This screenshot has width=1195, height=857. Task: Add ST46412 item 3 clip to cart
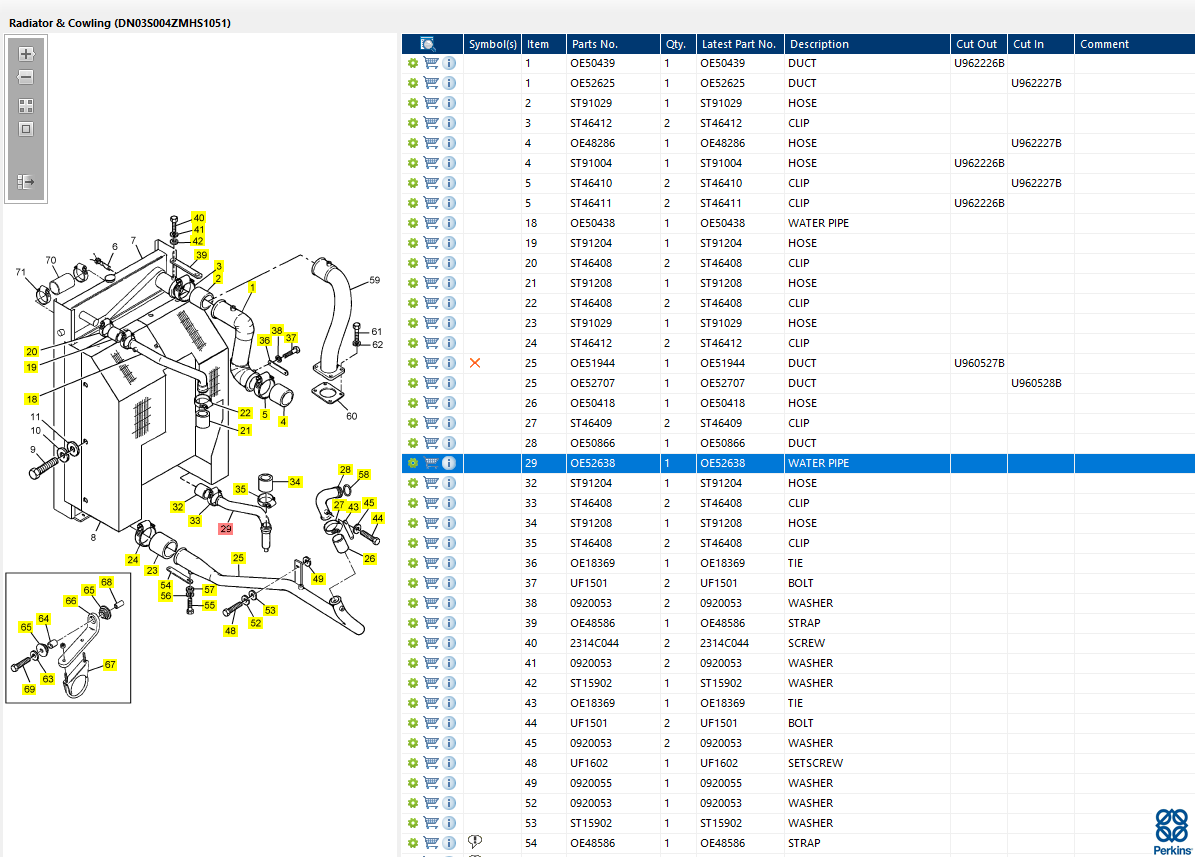[x=431, y=123]
